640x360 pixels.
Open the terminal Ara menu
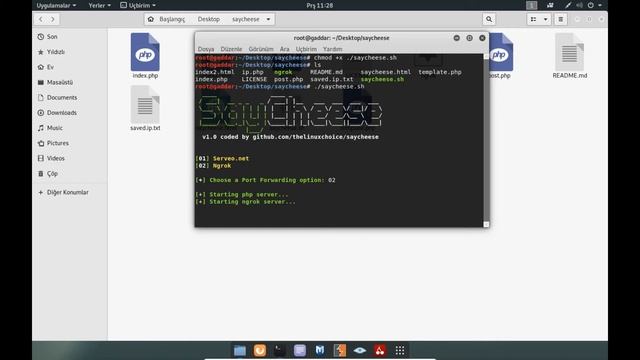[x=284, y=49]
